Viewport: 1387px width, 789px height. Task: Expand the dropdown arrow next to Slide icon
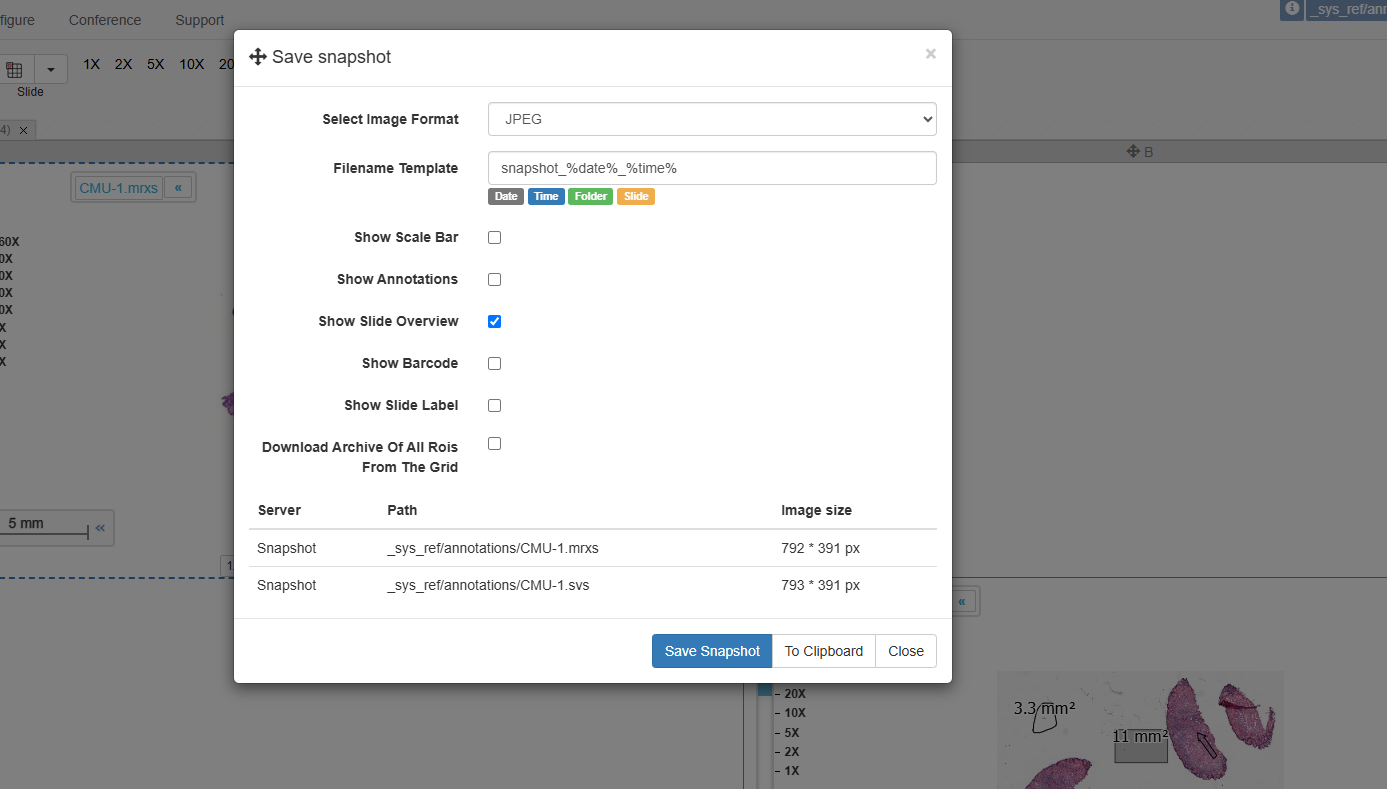51,69
